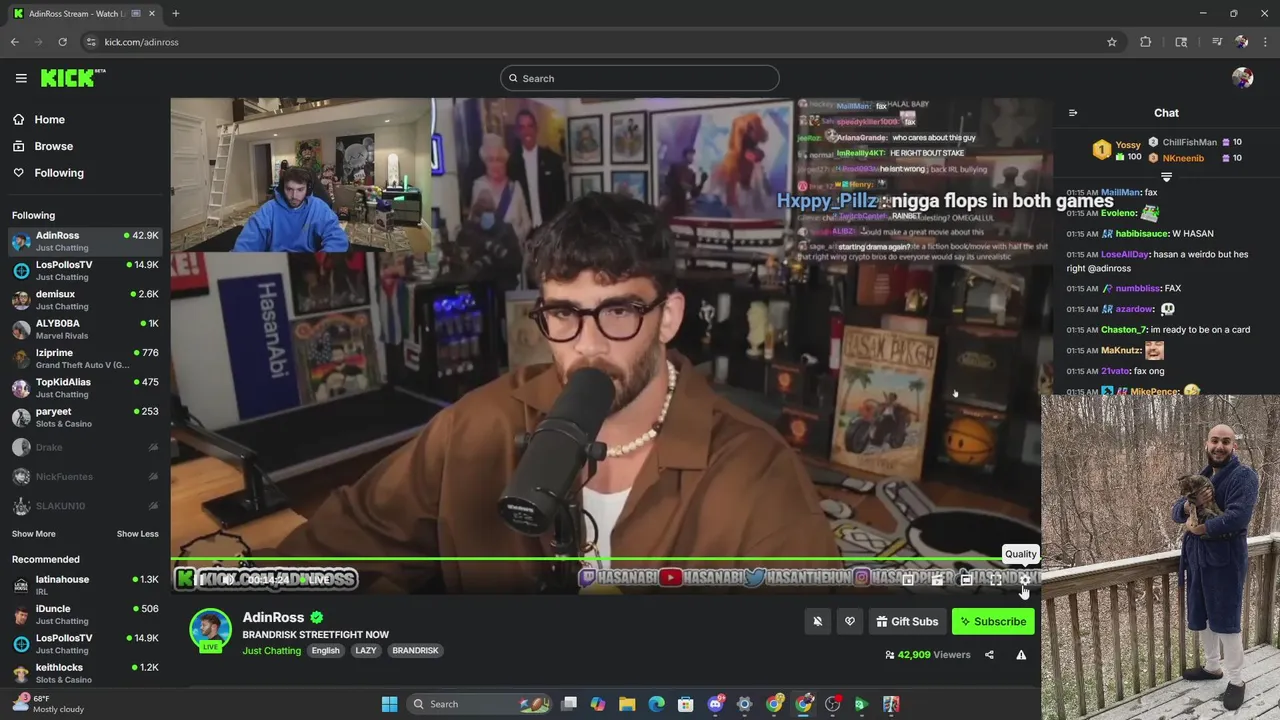
Task: Click the green Subscribe button
Action: pos(993,621)
